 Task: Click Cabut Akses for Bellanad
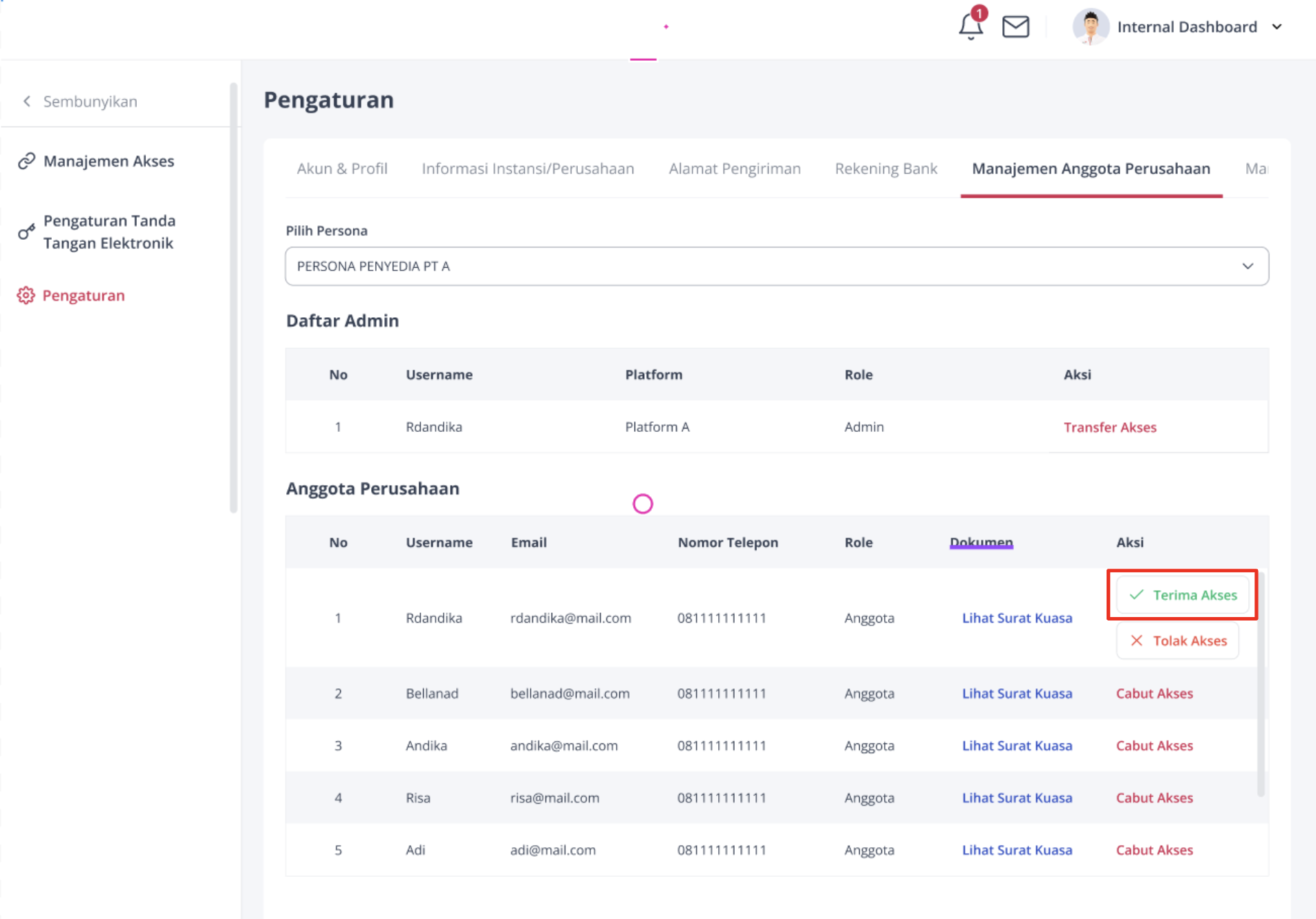click(x=1154, y=693)
